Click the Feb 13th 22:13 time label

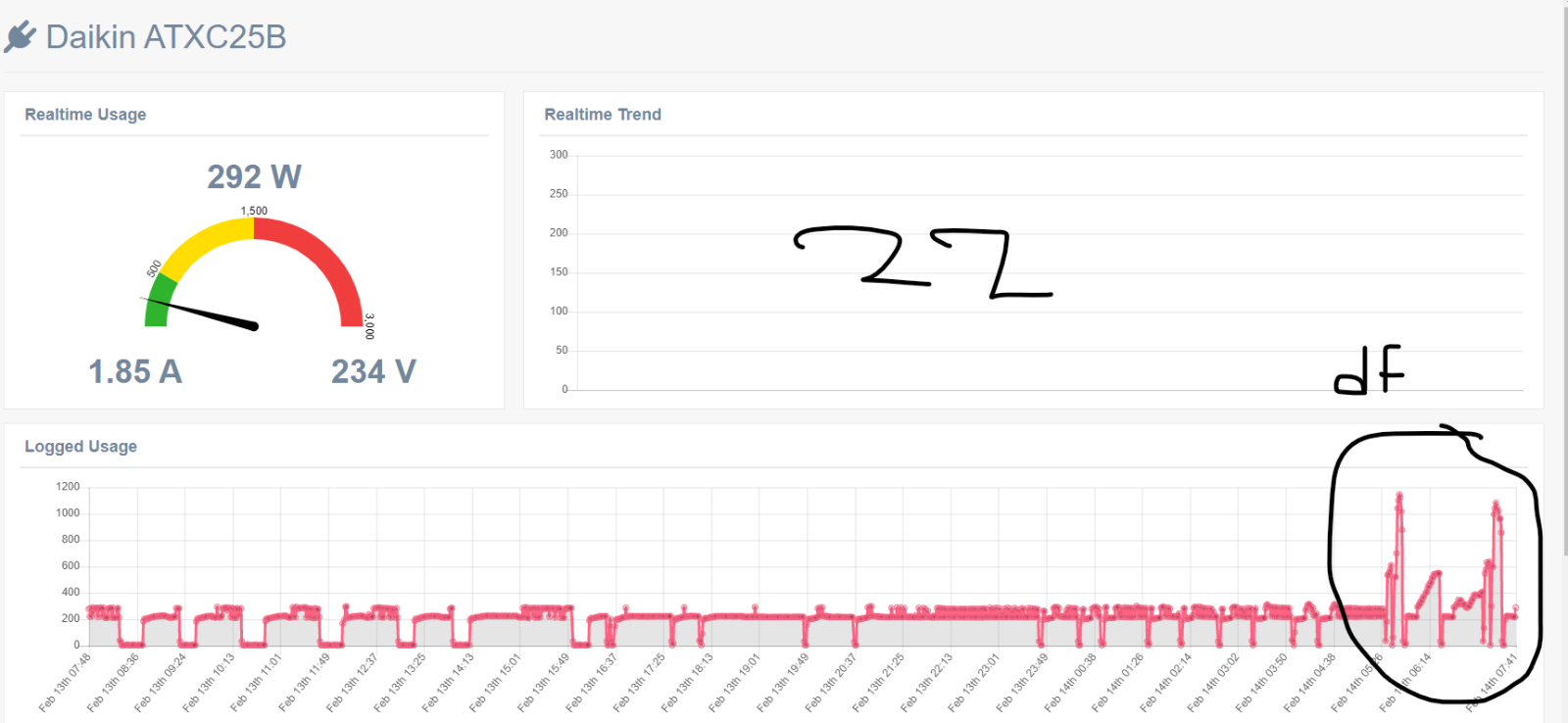tap(927, 683)
